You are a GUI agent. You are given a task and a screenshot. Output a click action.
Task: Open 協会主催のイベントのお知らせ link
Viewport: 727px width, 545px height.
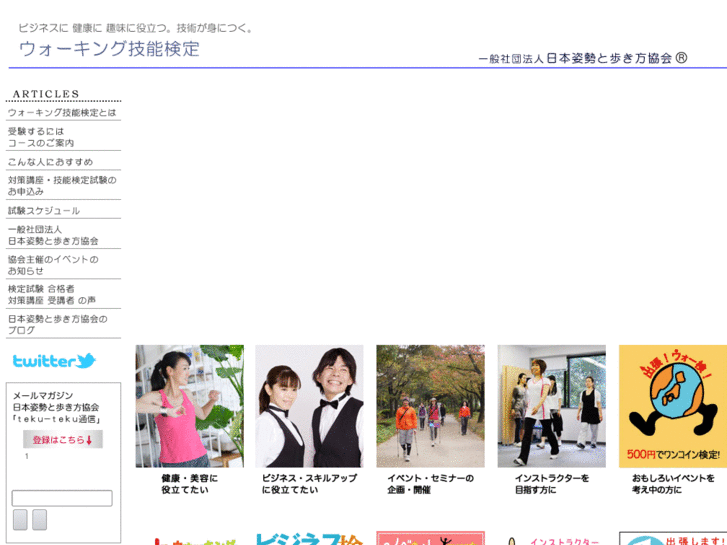[53, 265]
